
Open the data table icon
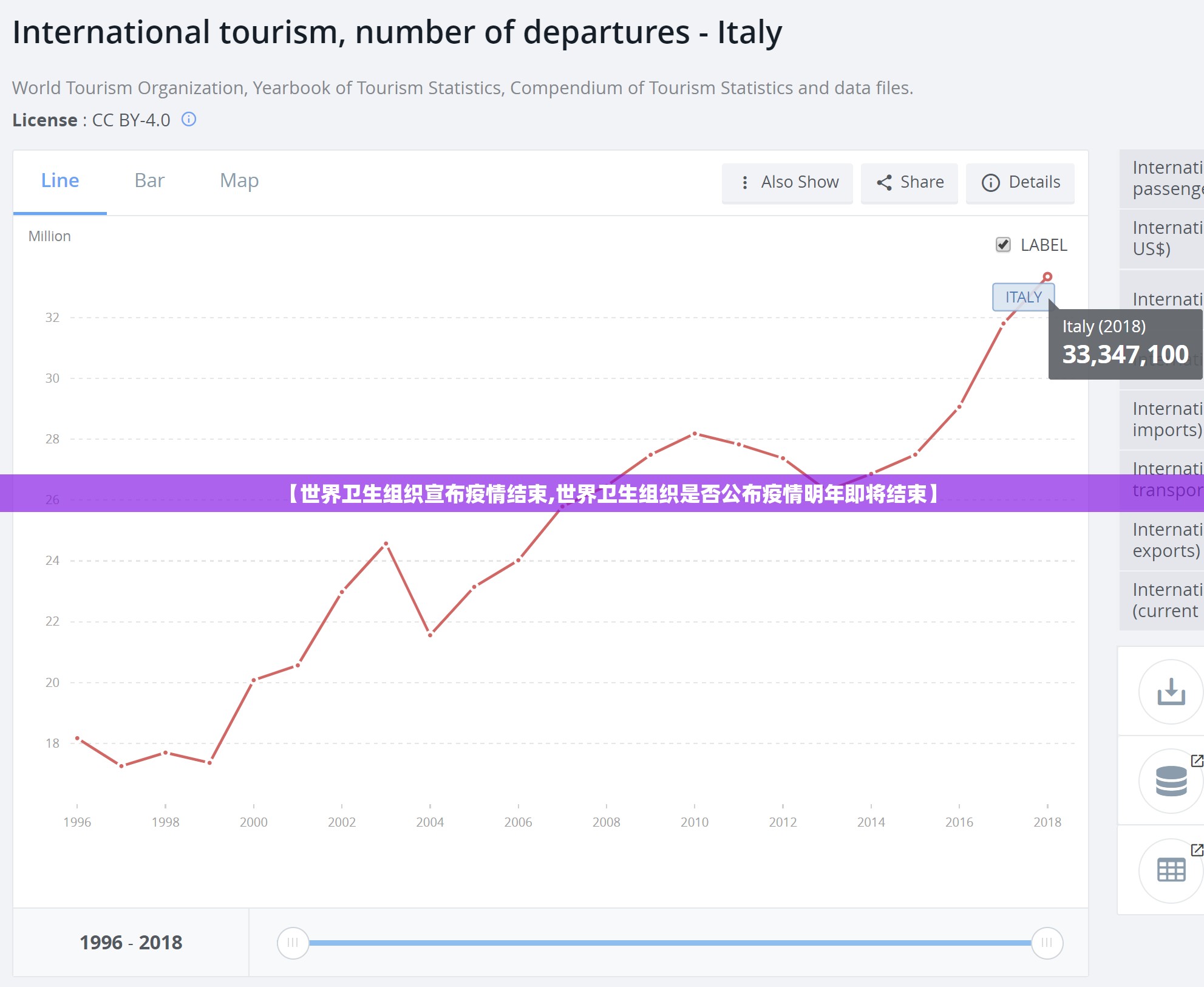(1171, 870)
